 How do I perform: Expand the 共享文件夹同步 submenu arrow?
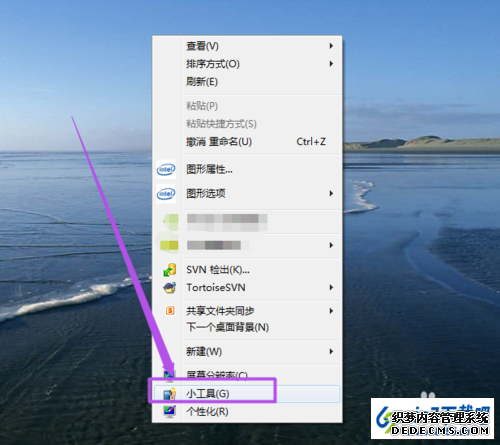tap(331, 311)
